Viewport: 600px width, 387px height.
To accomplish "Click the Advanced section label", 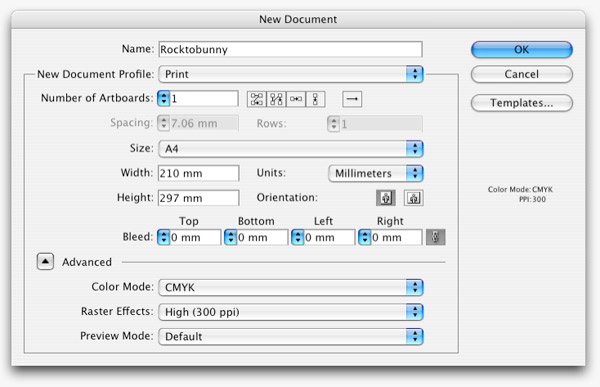I will pos(87,262).
